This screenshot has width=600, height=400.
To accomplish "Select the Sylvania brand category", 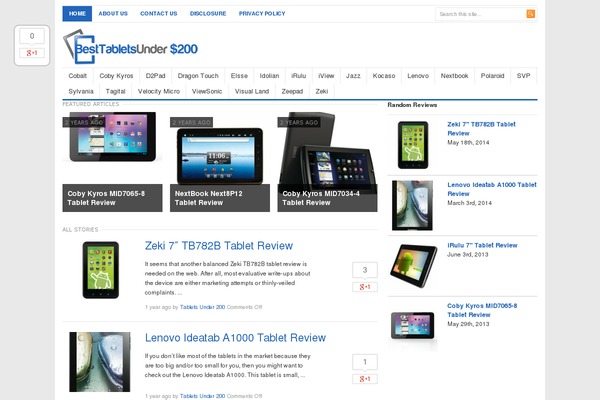I will (x=81, y=91).
